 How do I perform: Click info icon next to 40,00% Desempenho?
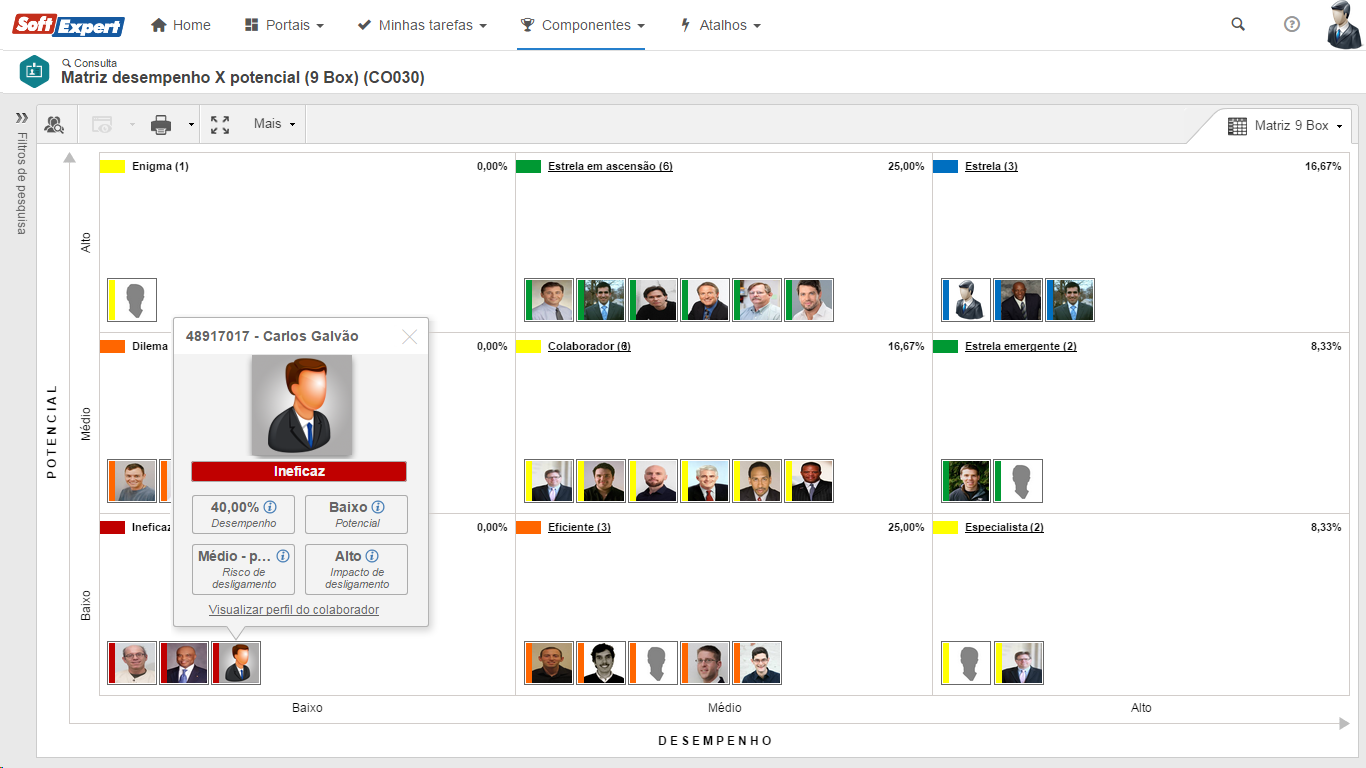coord(270,508)
